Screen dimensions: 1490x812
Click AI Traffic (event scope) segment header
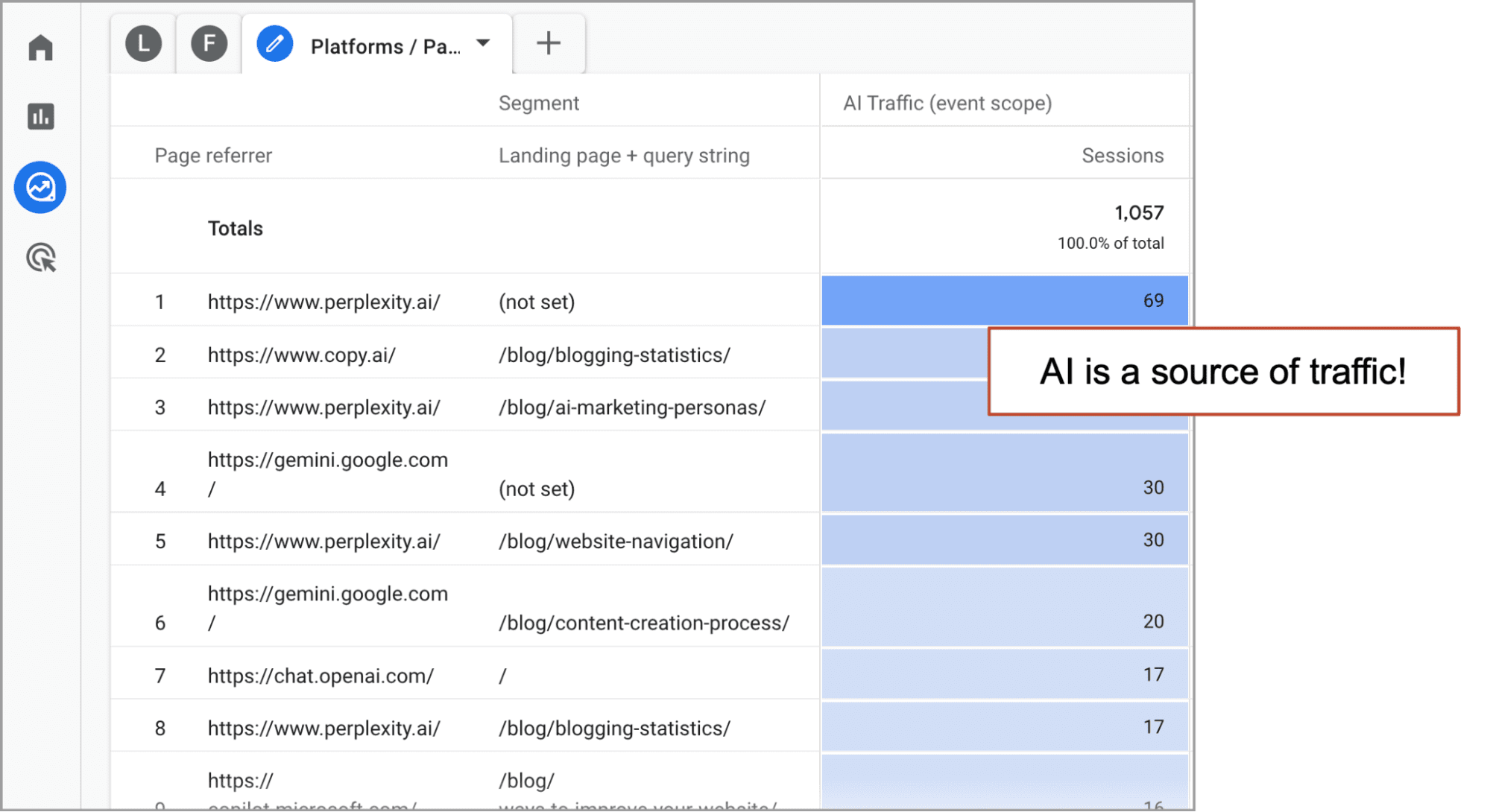[947, 104]
